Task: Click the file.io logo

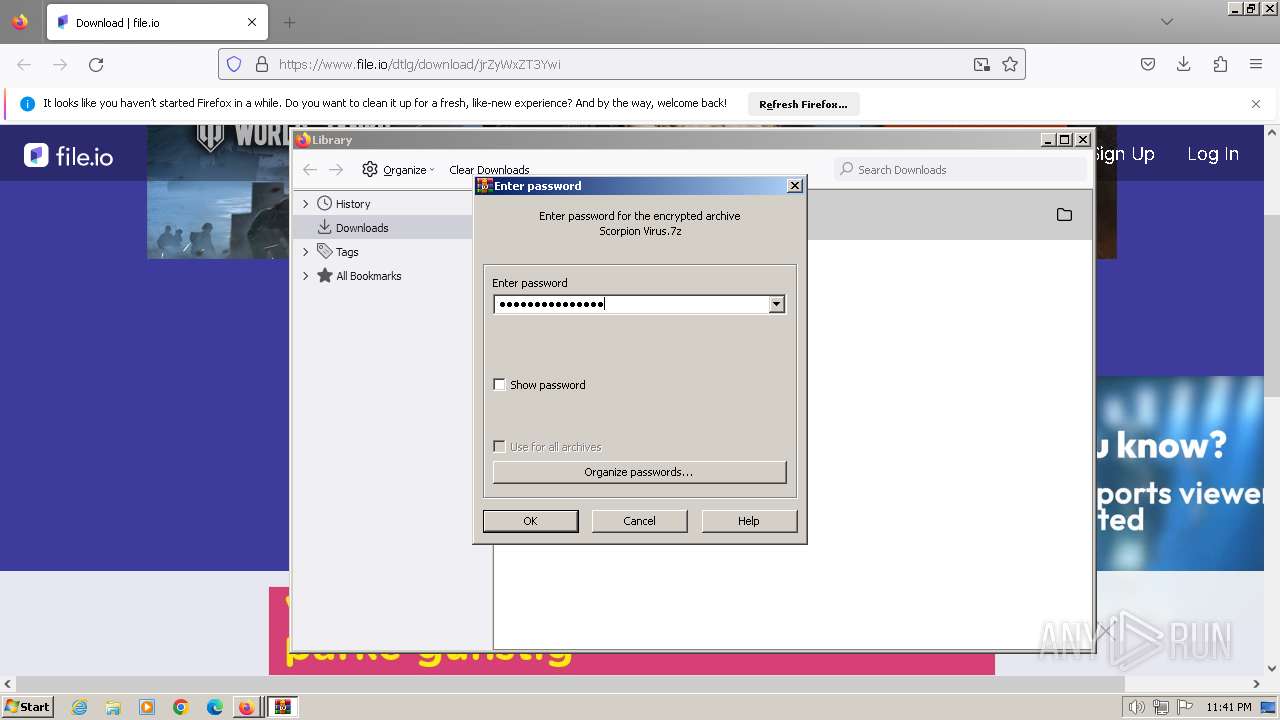Action: tap(68, 156)
